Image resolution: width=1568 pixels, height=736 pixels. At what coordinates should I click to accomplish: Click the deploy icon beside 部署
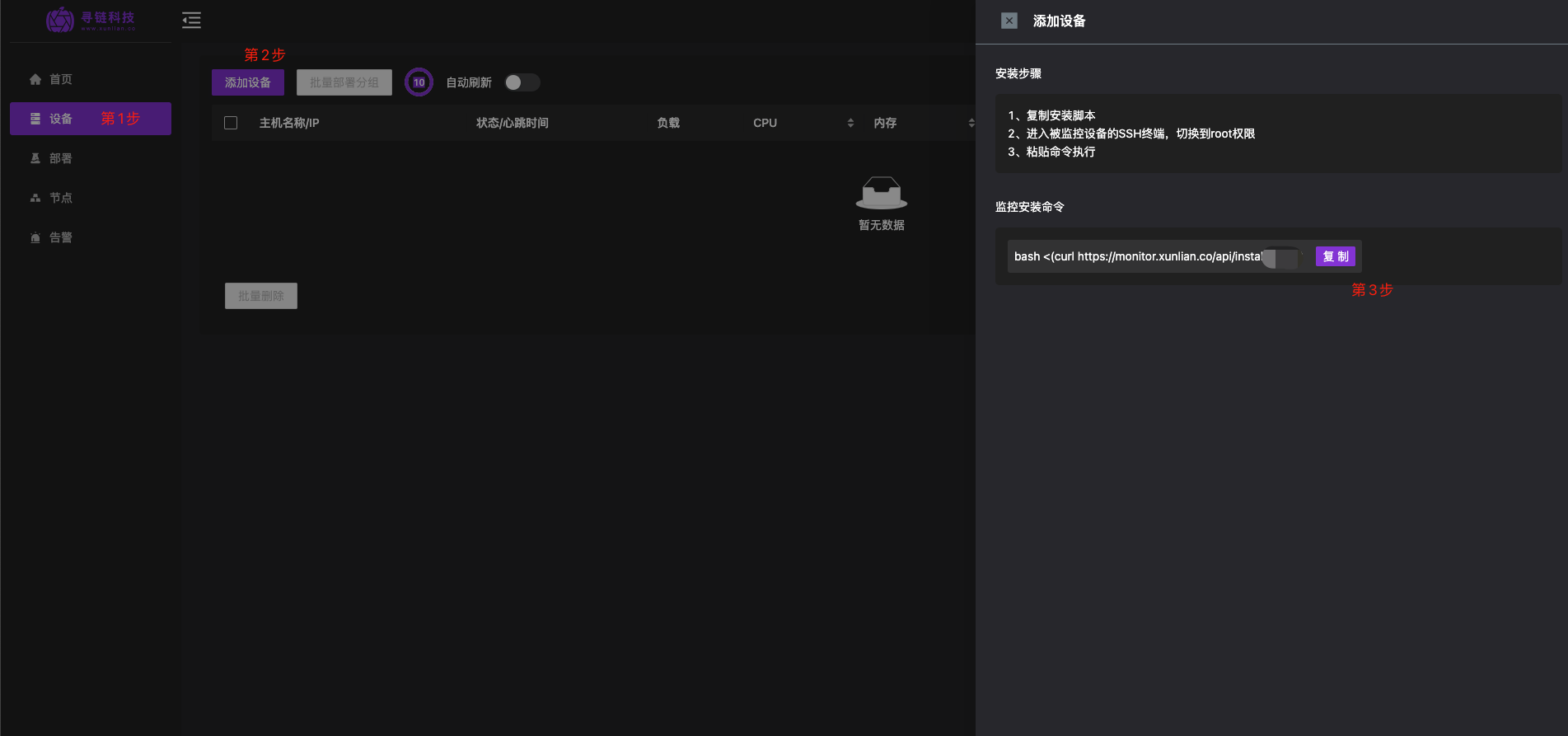35,158
